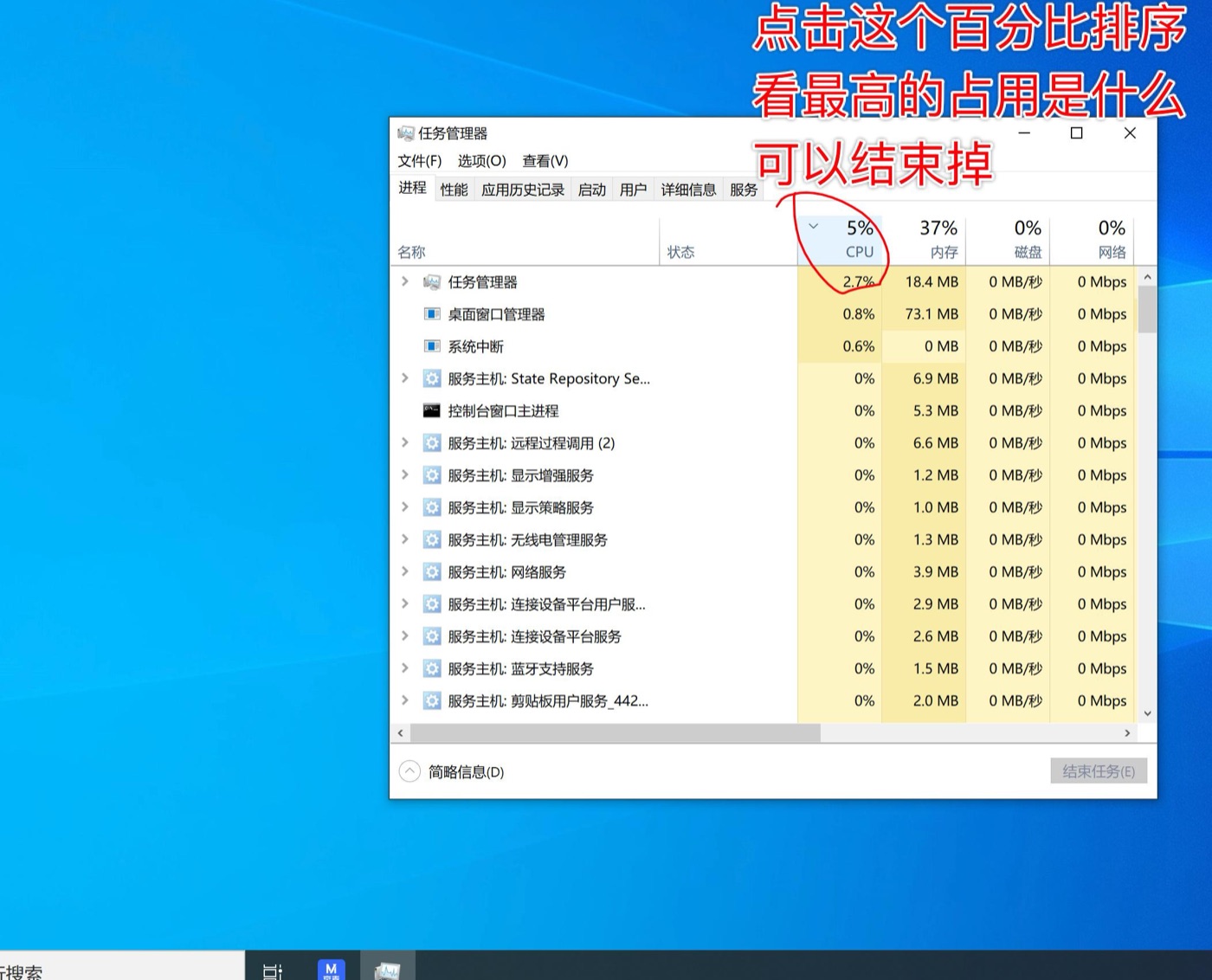Select the 桌面窗口管理器 process icon
Image resolution: width=1212 pixels, height=980 pixels.
pyautogui.click(x=432, y=314)
